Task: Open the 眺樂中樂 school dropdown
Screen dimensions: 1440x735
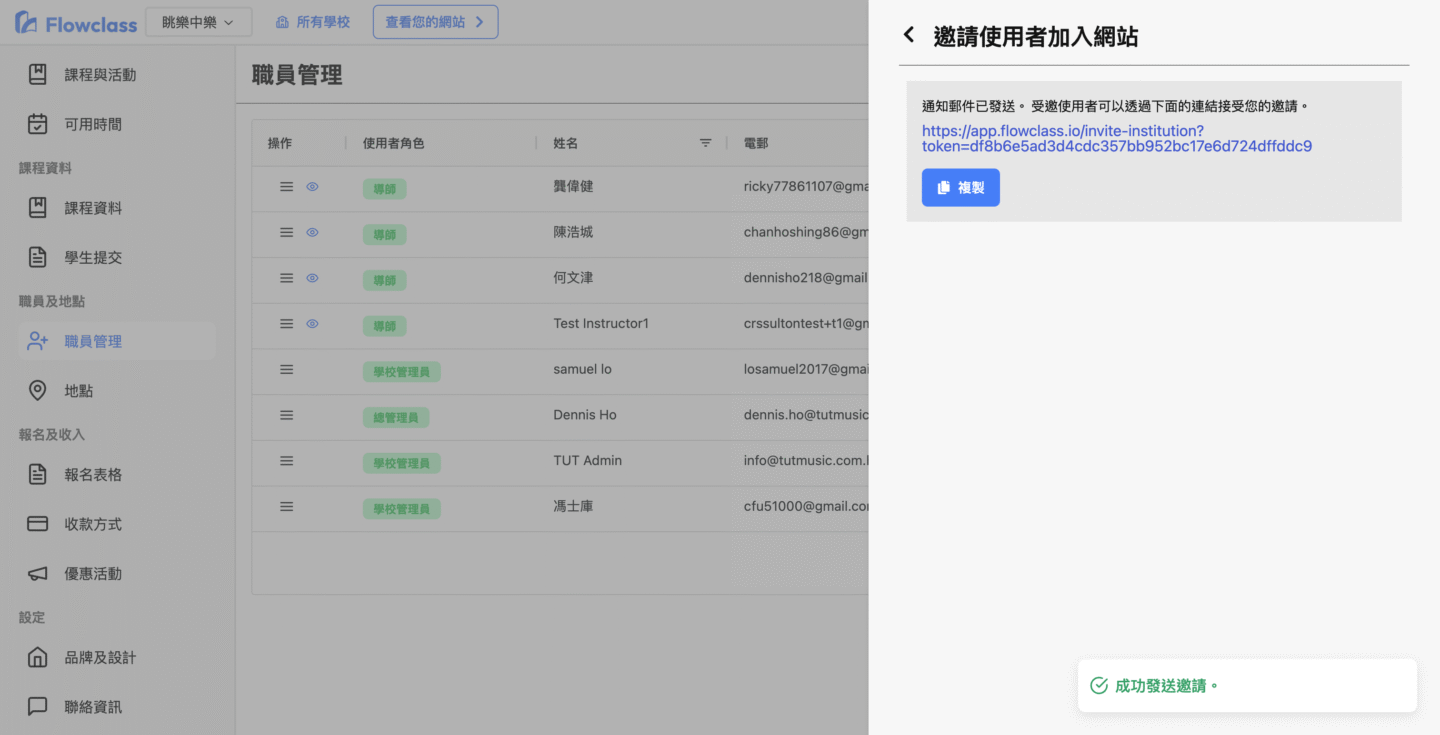Action: tap(198, 22)
